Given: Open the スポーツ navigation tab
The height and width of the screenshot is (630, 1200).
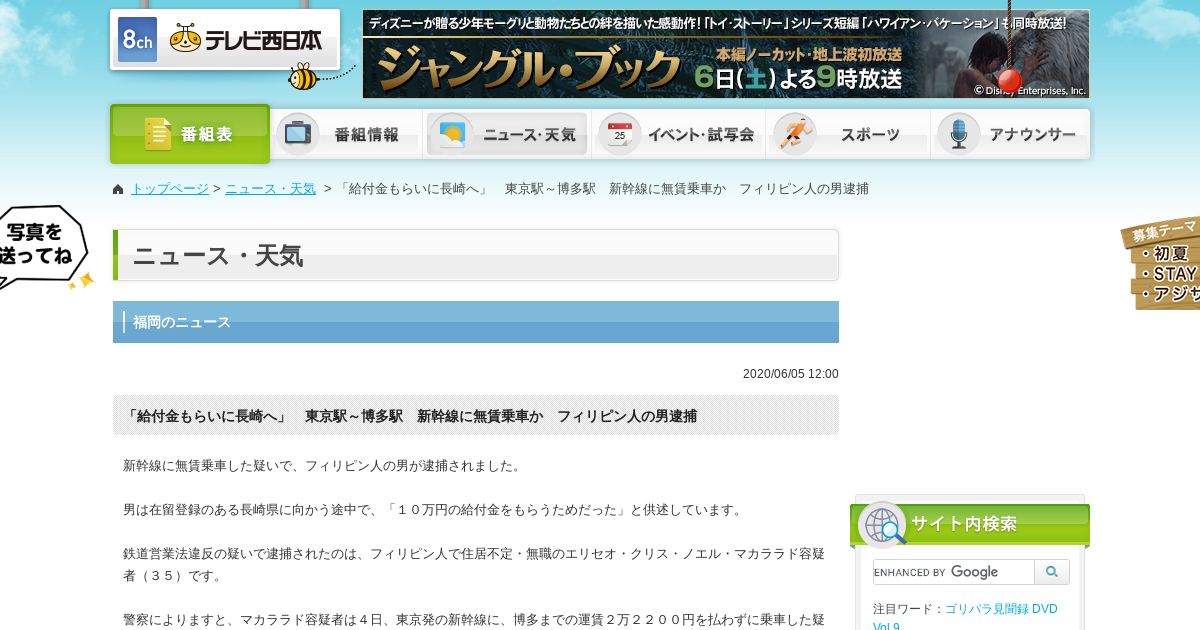Looking at the screenshot, I should tap(848, 134).
